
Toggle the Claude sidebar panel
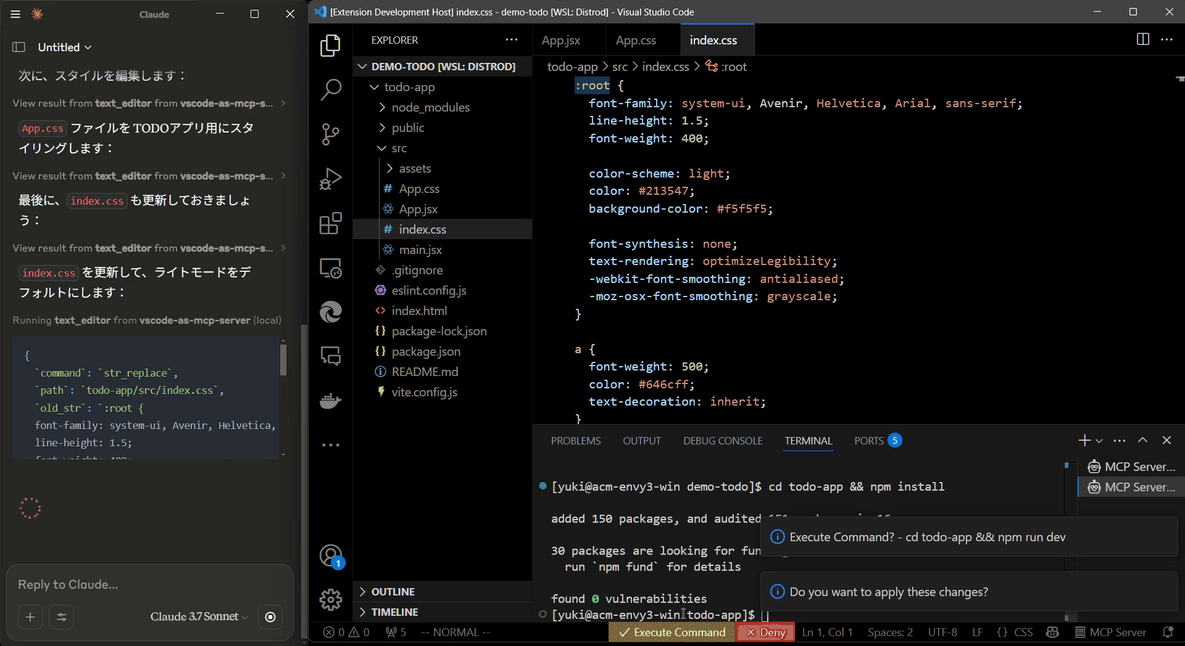[19, 47]
